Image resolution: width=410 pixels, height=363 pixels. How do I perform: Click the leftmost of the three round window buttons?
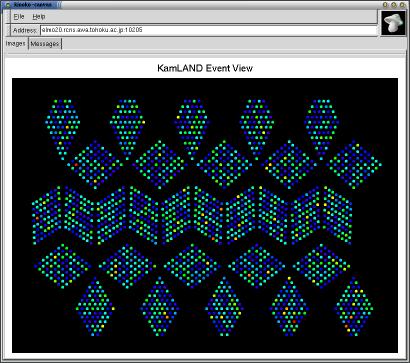click(x=385, y=5)
